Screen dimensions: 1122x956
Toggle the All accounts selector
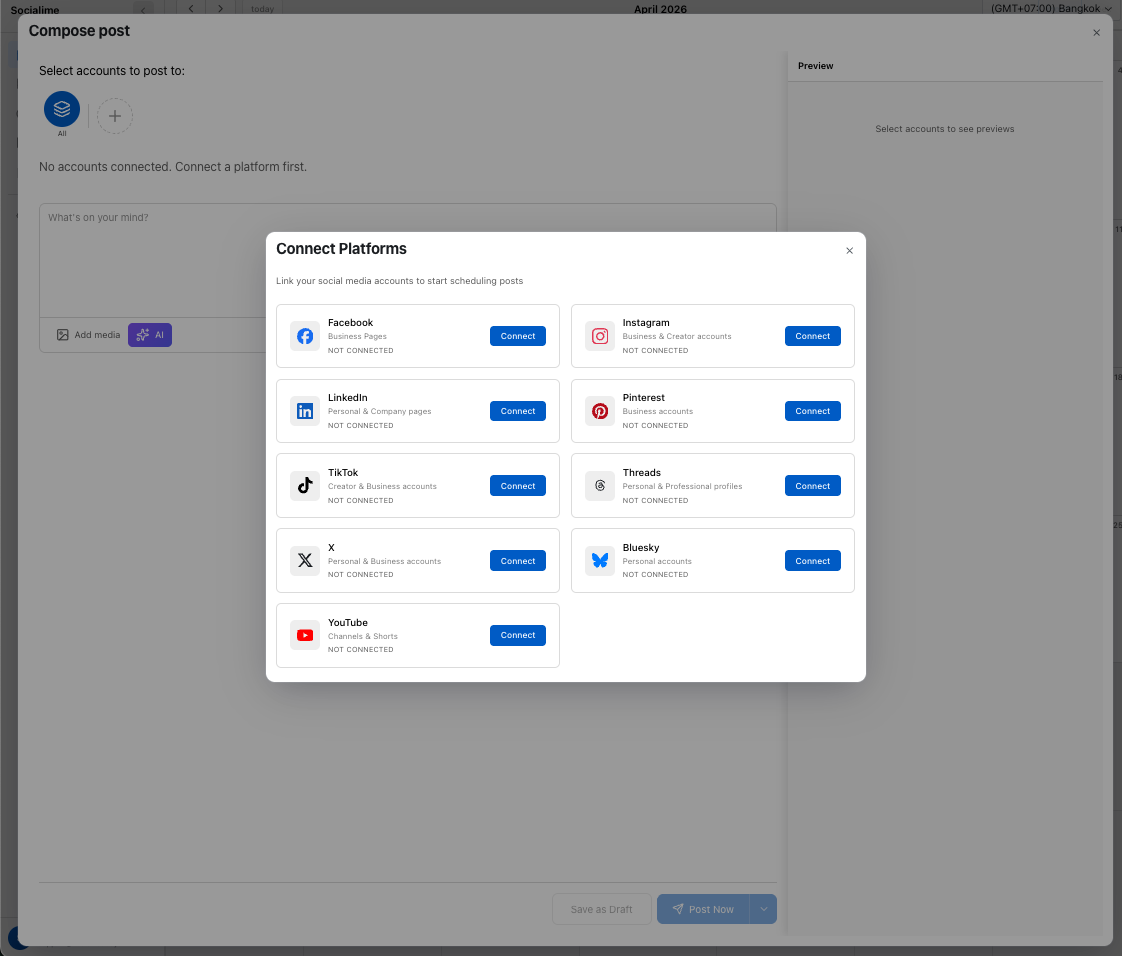click(61, 108)
